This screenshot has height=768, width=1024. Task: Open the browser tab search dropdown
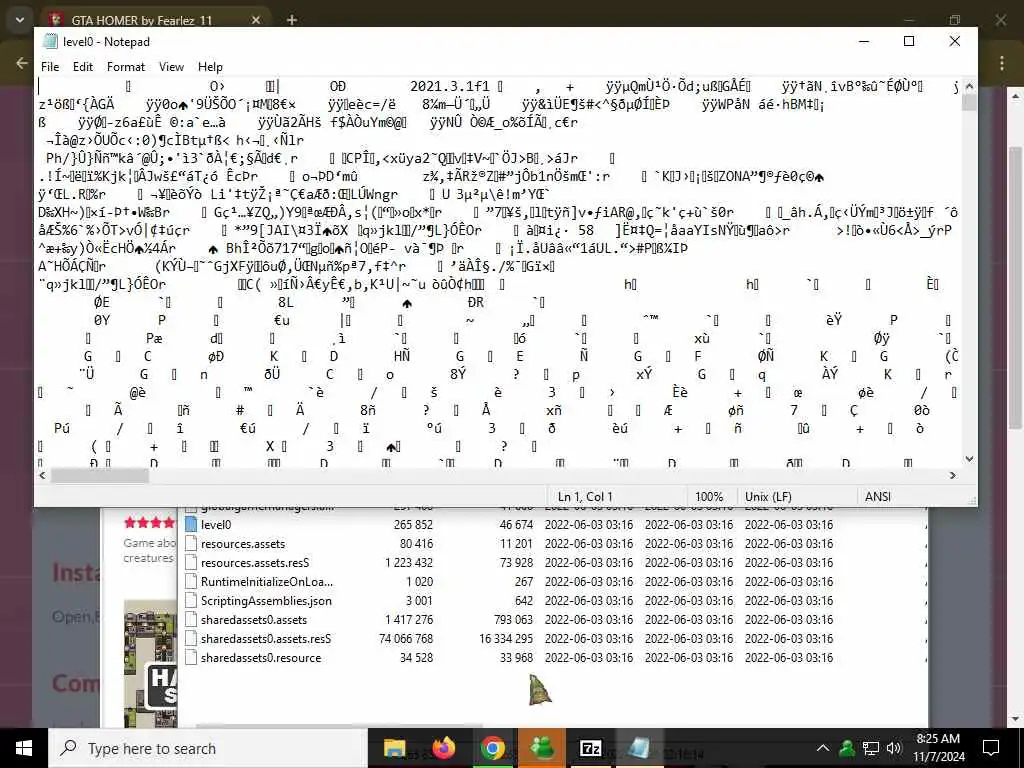pos(20,20)
